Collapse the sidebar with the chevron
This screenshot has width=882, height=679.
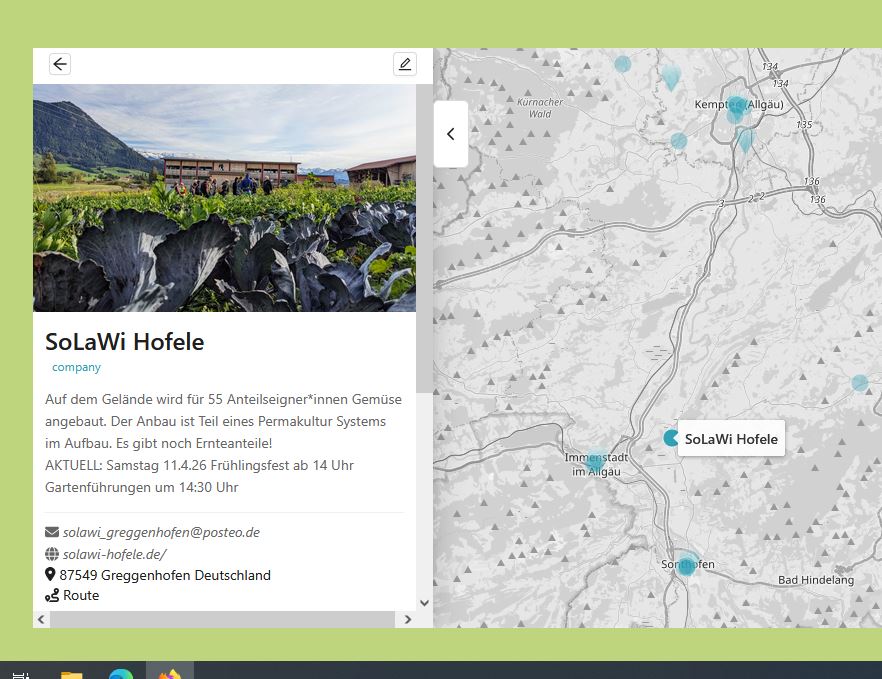451,134
